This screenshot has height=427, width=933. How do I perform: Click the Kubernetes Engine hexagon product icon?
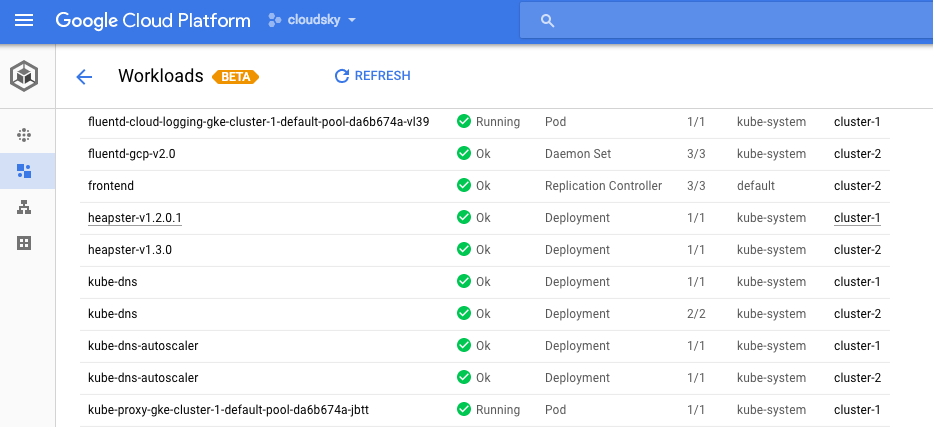click(24, 76)
